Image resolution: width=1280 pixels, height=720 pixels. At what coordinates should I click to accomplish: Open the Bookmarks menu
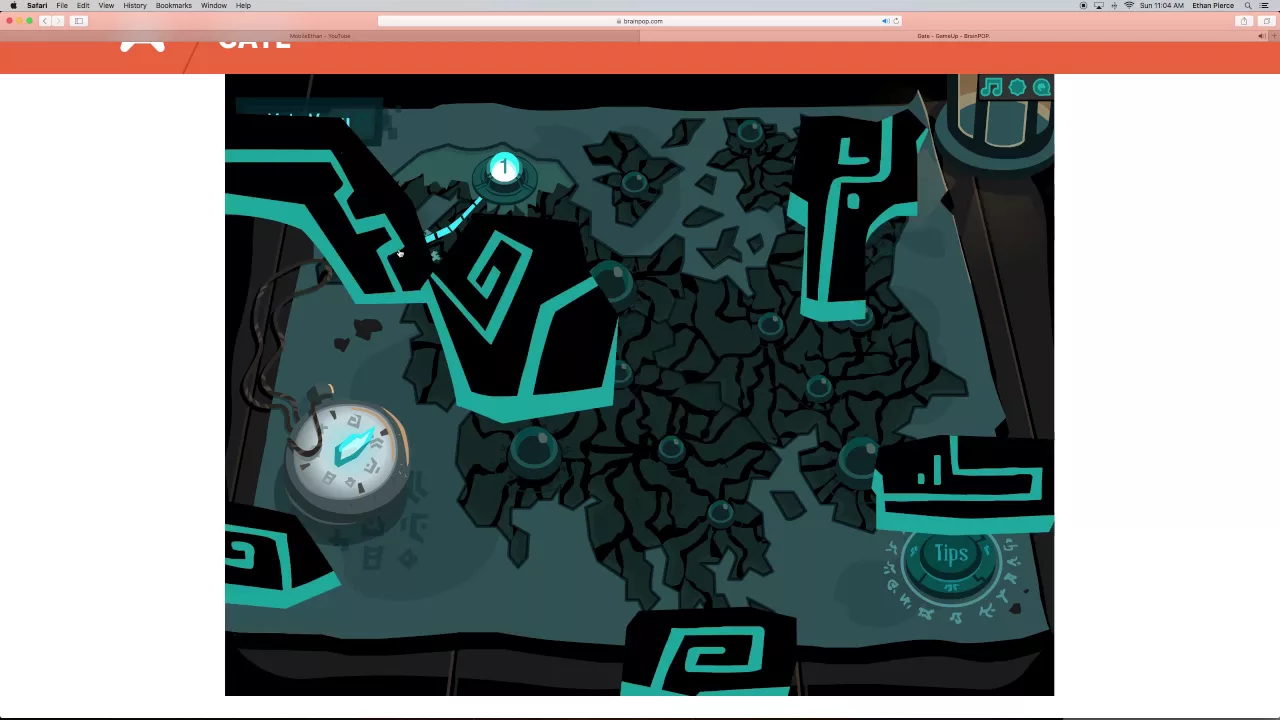174,5
